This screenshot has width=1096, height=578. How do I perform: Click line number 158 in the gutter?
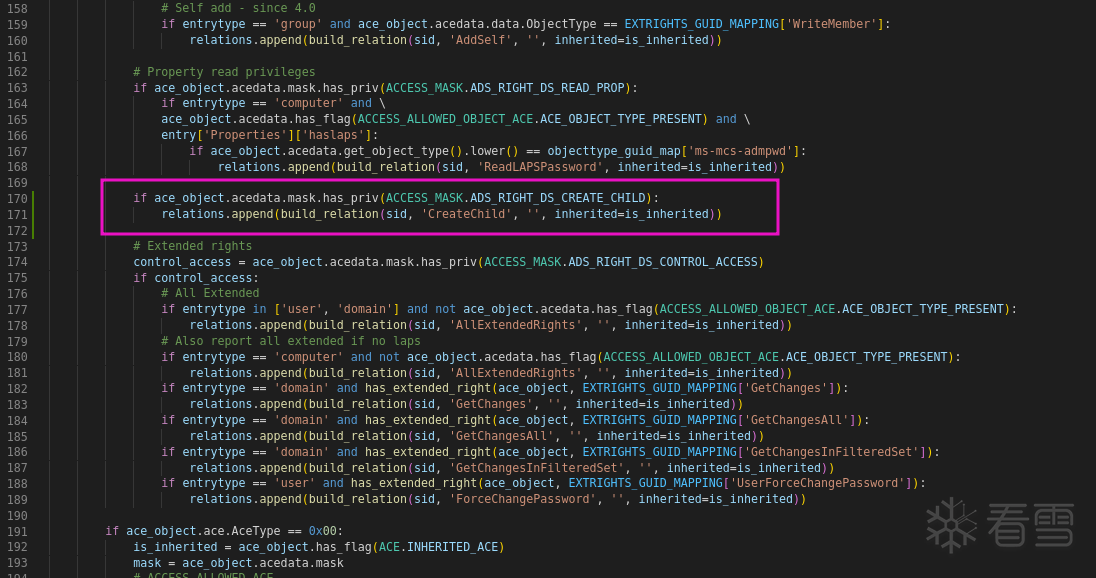(x=17, y=8)
